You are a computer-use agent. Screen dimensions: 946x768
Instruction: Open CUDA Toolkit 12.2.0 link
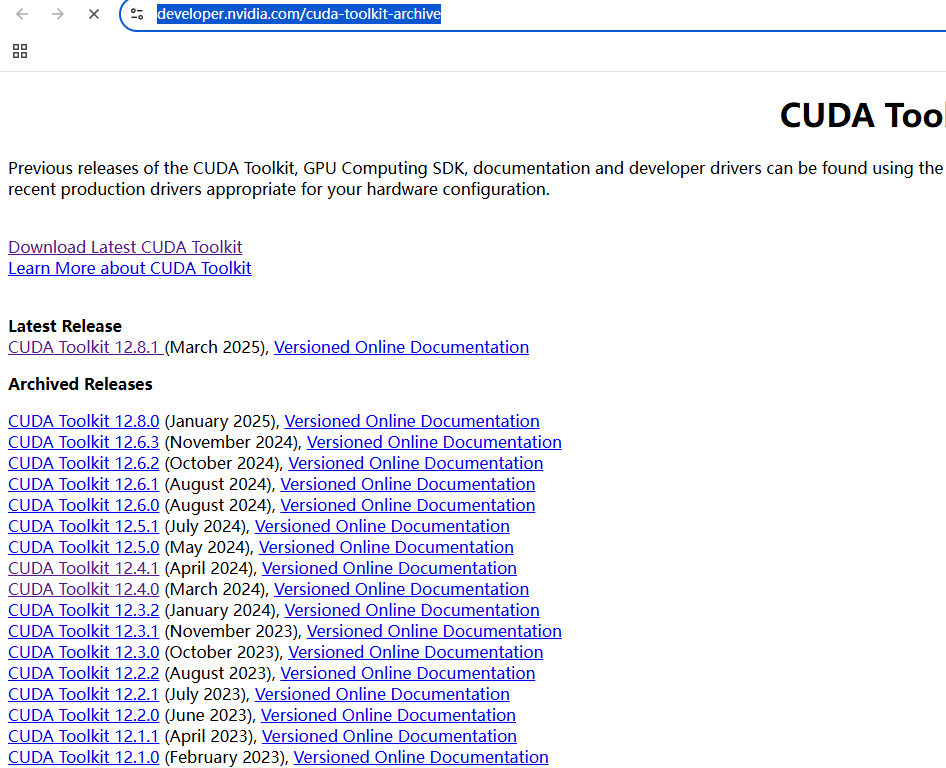[84, 716]
